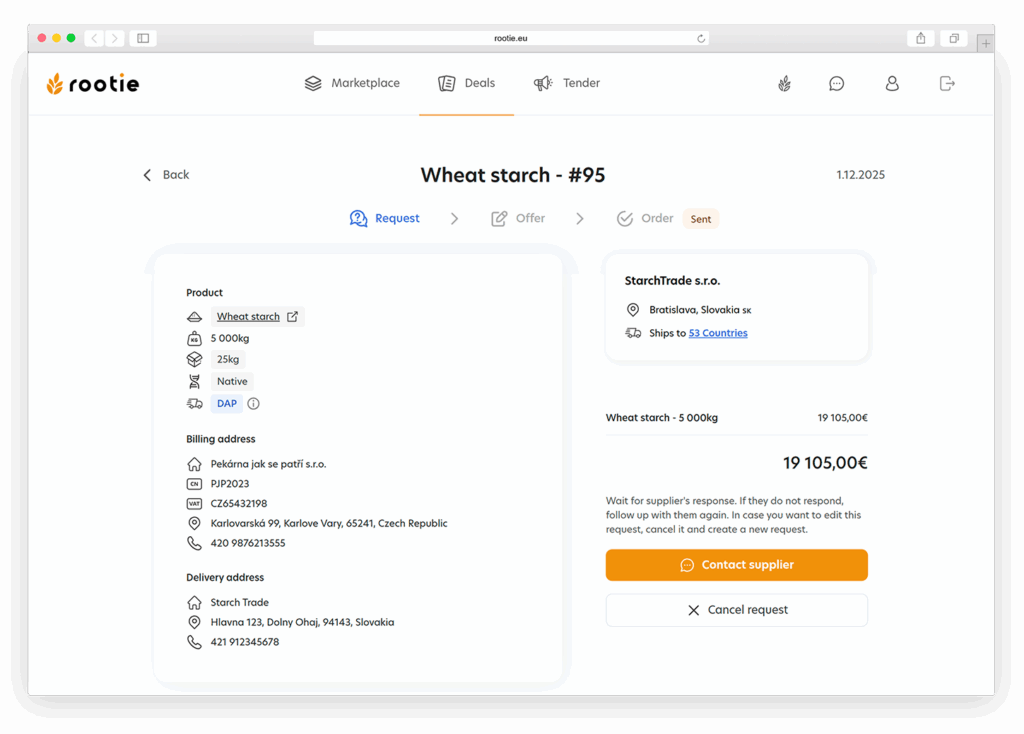Open the user profile icon
Screen dimensions: 1024x734
click(892, 84)
